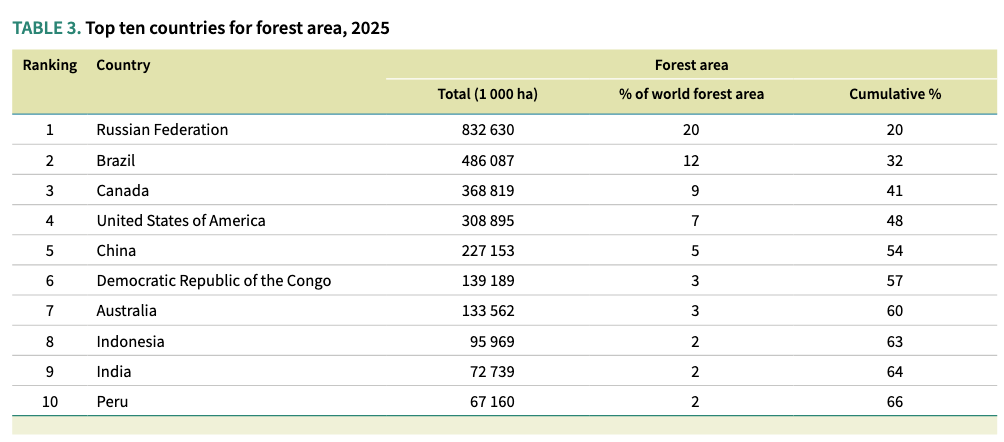
Task: Click the Russian Federation country cell
Action: [x=162, y=130]
